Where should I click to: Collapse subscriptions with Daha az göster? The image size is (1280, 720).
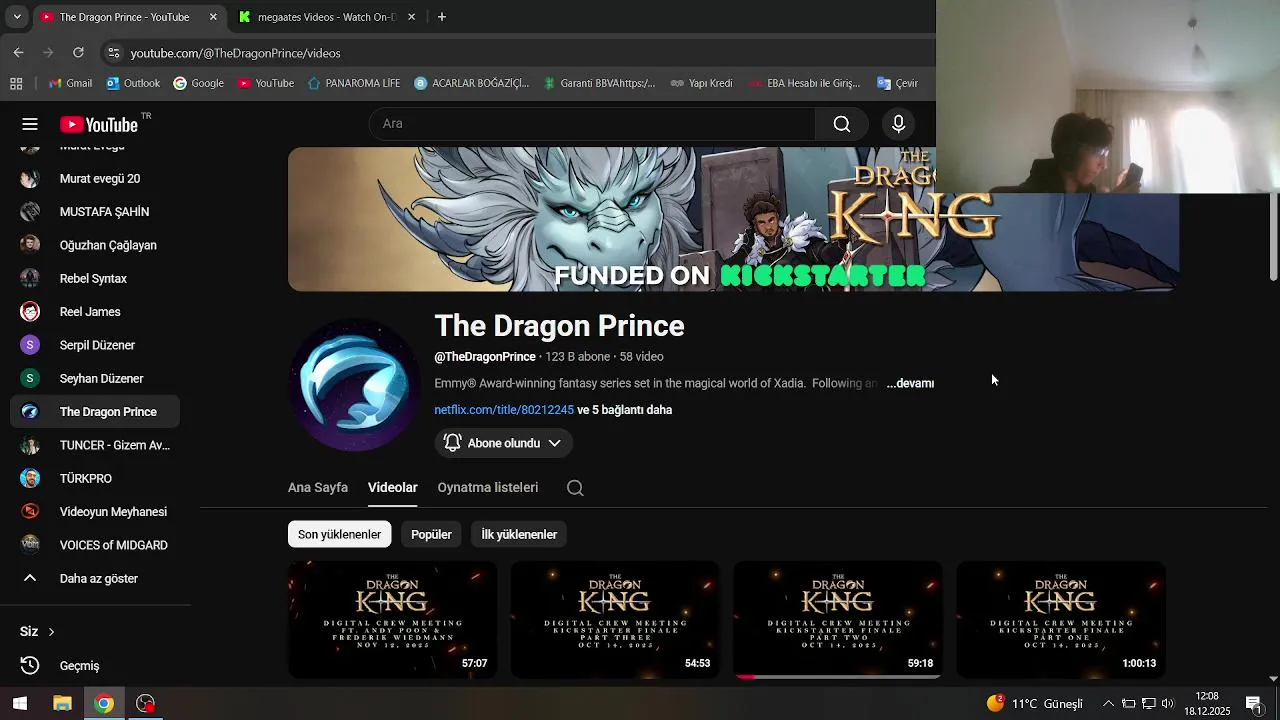click(95, 579)
